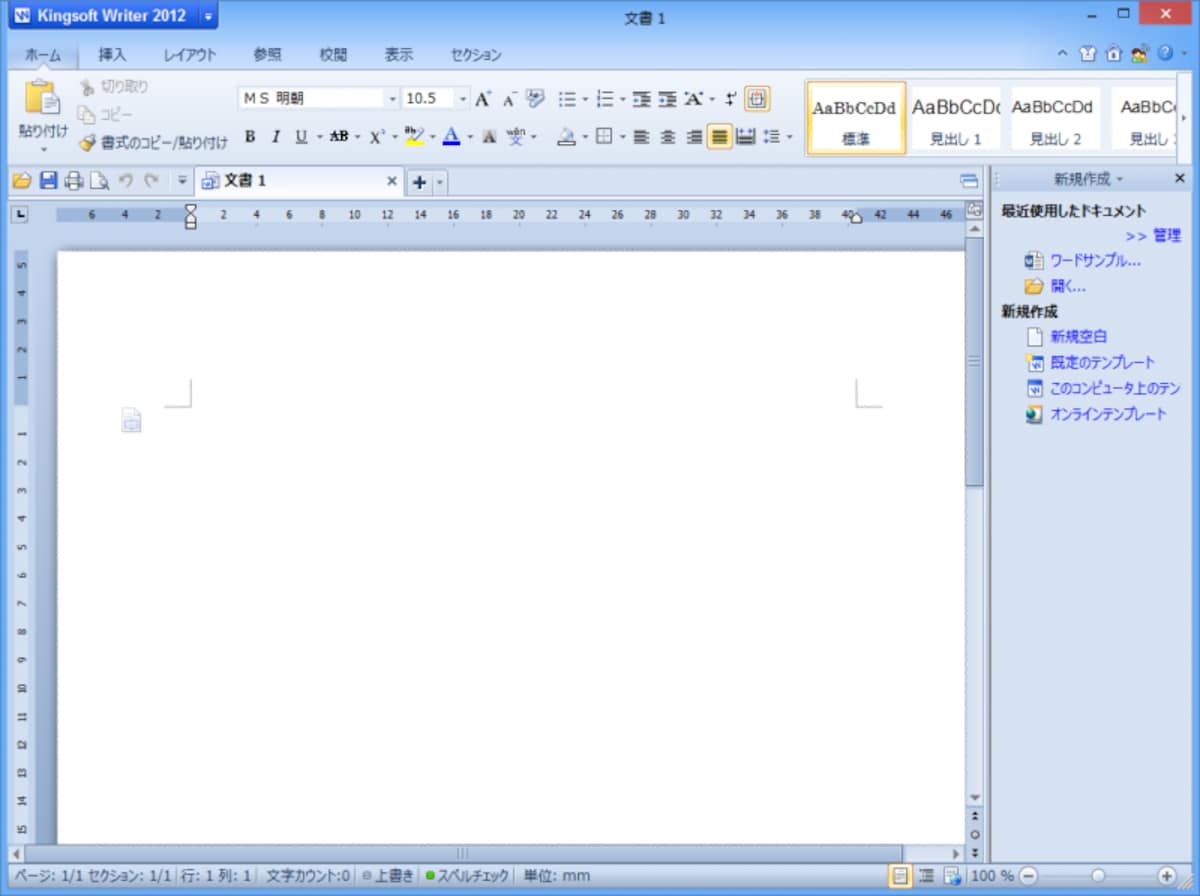Image resolution: width=1200 pixels, height=896 pixels.
Task: Expand the styles gallery arrow
Action: tap(1184, 118)
